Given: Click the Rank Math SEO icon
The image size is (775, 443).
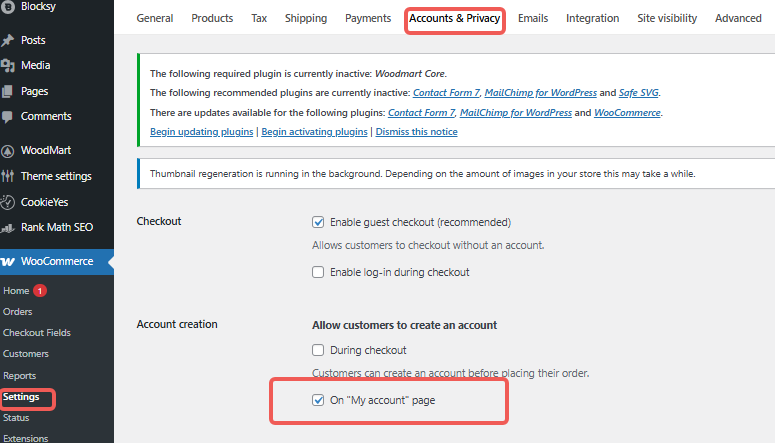Looking at the screenshot, I should point(8,228).
